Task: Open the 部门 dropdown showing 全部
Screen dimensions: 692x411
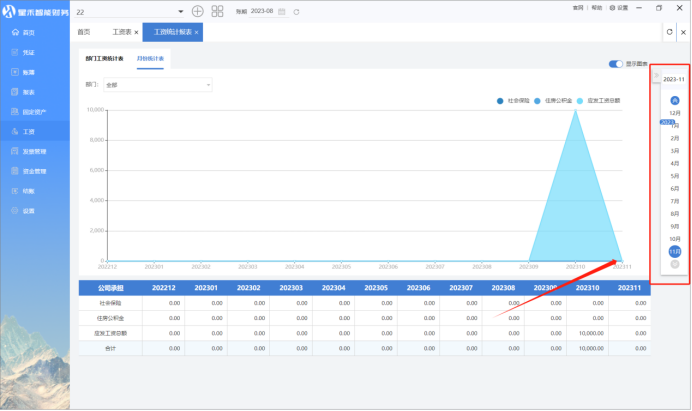Action: [157, 85]
